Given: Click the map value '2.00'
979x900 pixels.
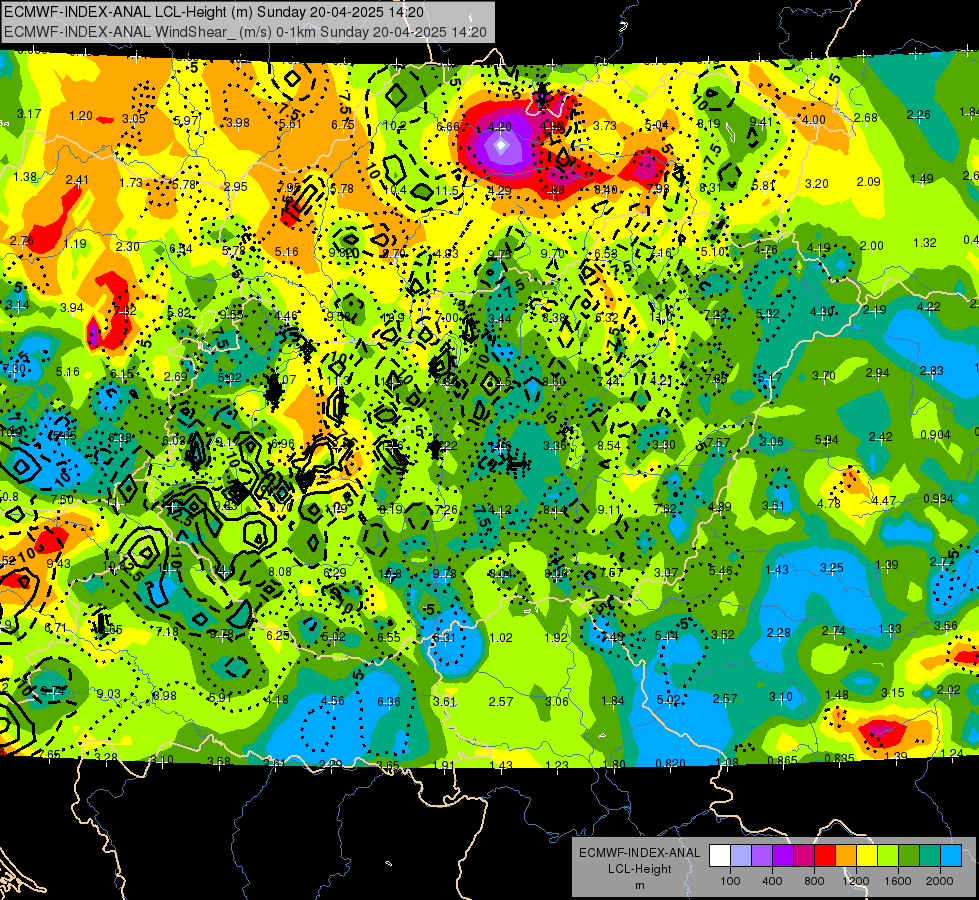Looking at the screenshot, I should tap(872, 246).
